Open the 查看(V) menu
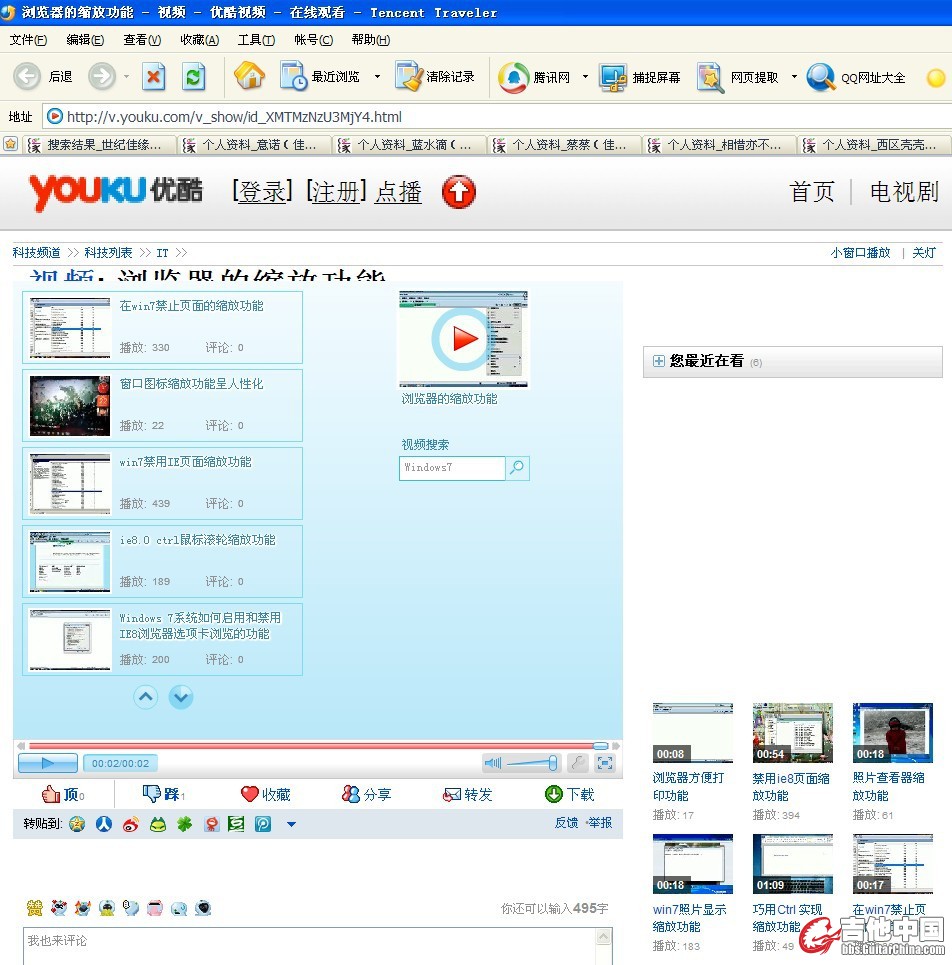This screenshot has height=965, width=952. coord(142,40)
